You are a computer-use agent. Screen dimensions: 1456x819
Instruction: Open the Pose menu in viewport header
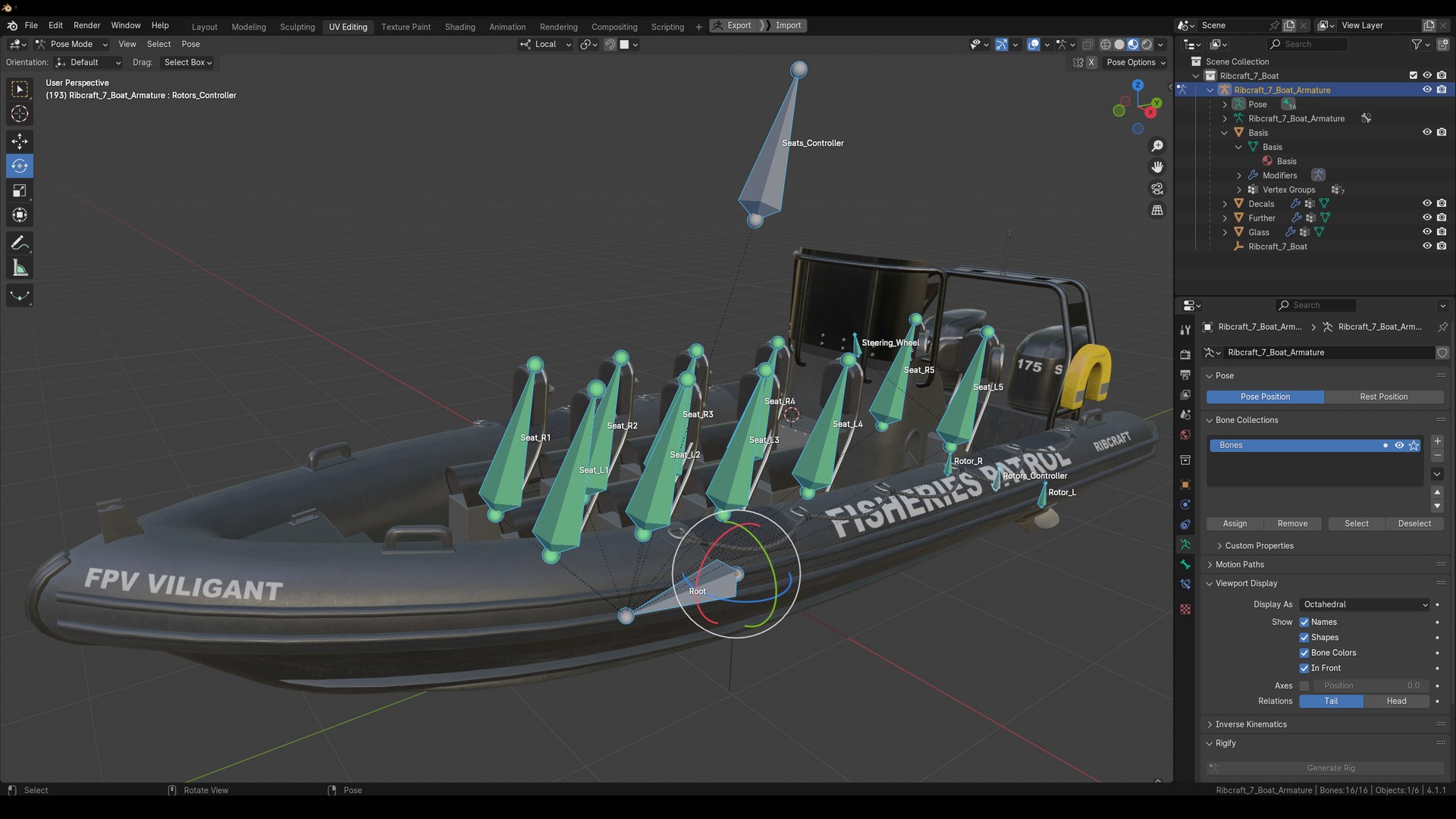click(191, 45)
